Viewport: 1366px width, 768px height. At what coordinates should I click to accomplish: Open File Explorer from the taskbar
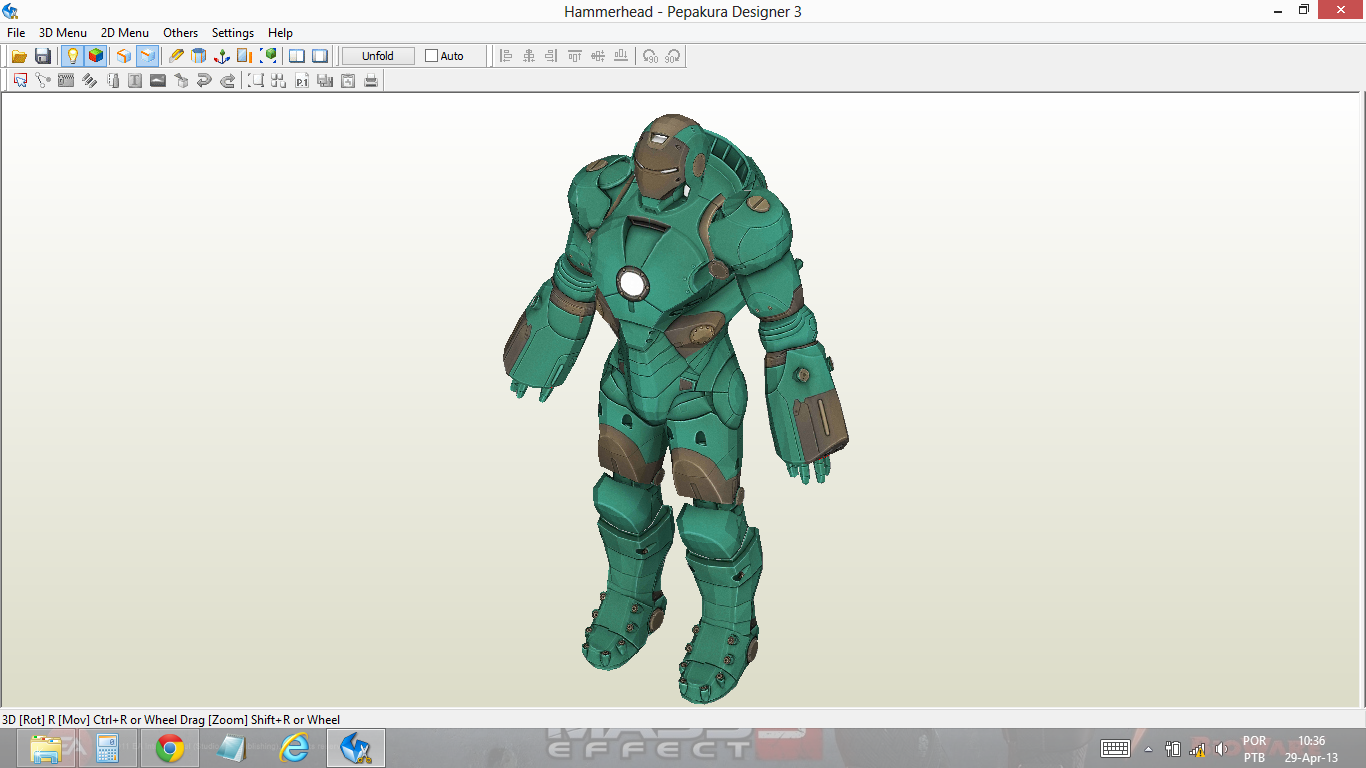46,748
